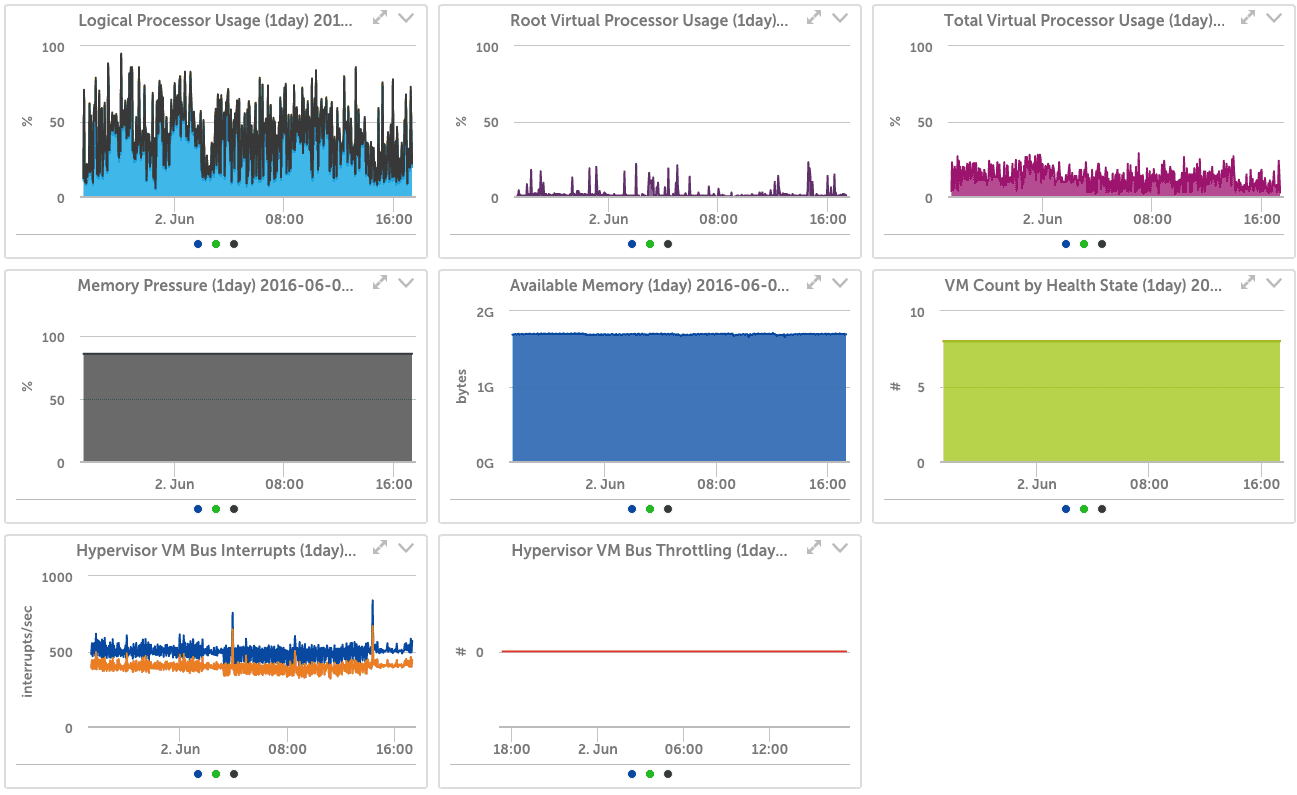Expand the Total Virtual Processor Usage widget

[1248, 18]
